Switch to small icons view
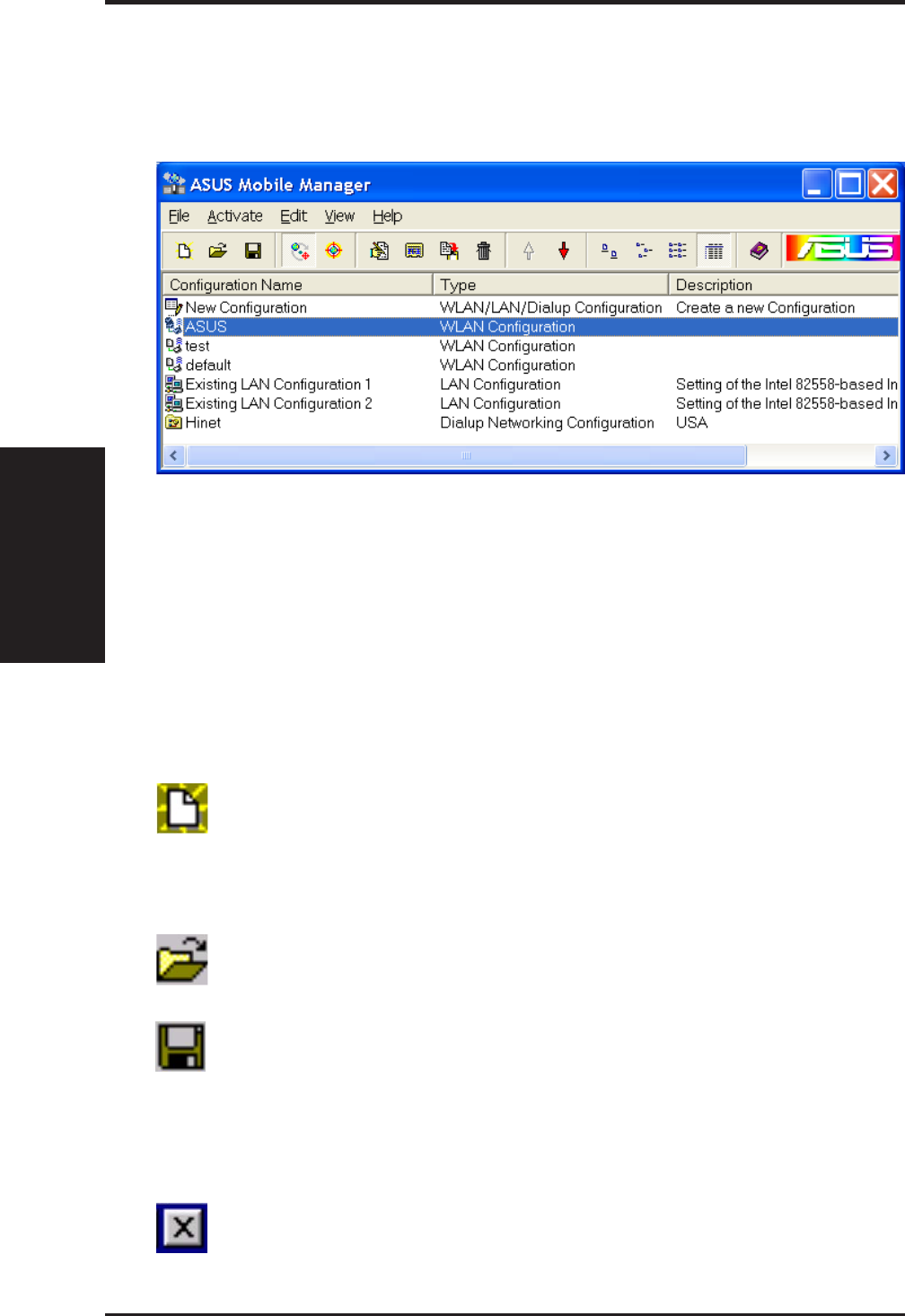Image resolution: width=905 pixels, height=1316 pixels. [644, 251]
